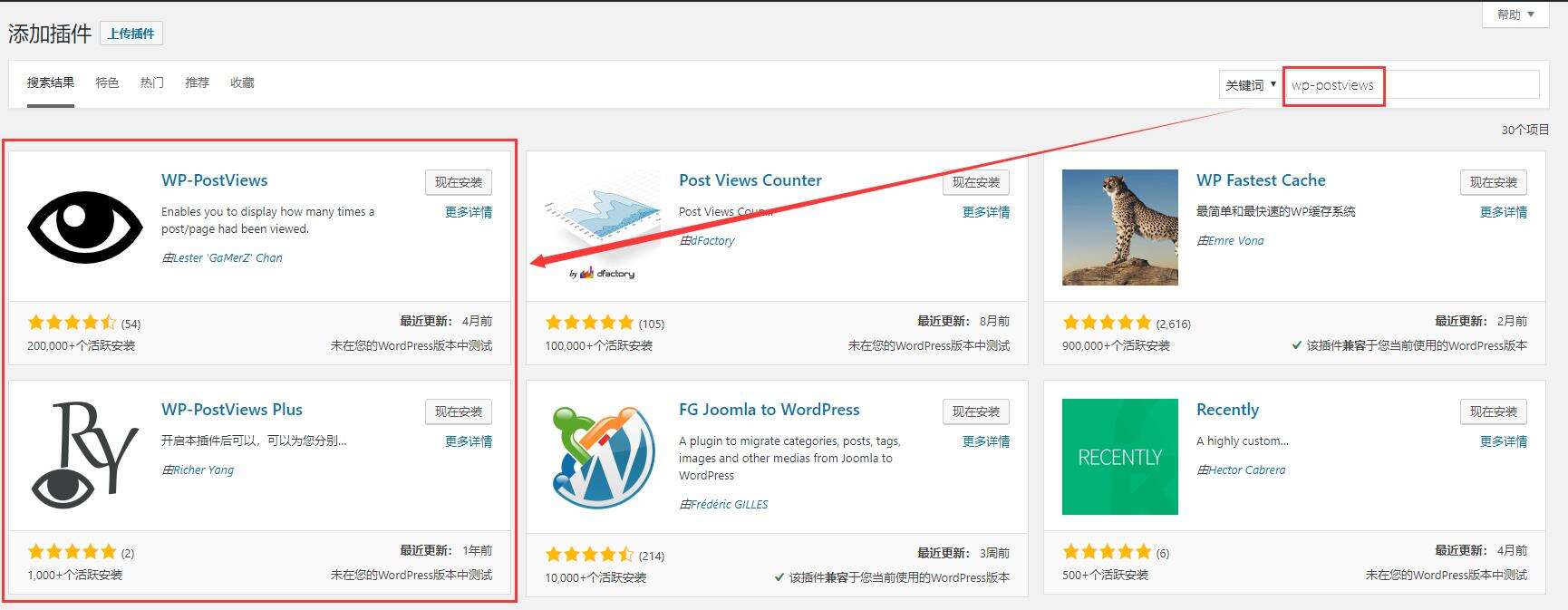Open the WP Fastest Cache cheetah image
The height and width of the screenshot is (610, 1568).
click(x=1120, y=228)
